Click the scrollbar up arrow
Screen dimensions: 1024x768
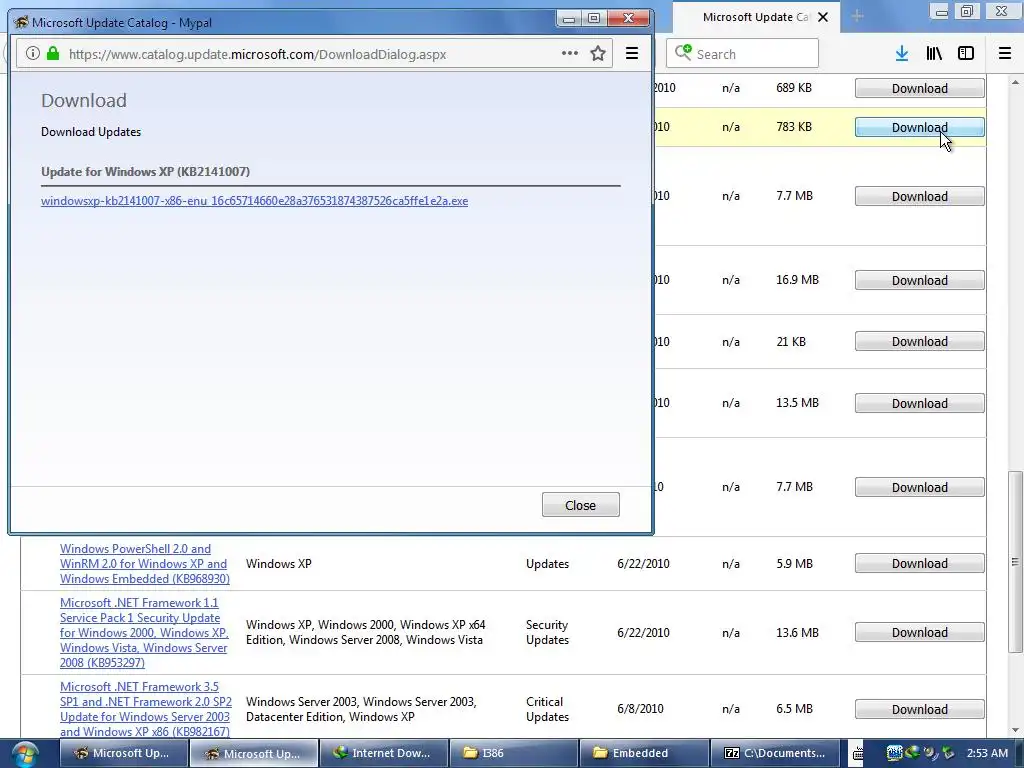[x=1015, y=82]
